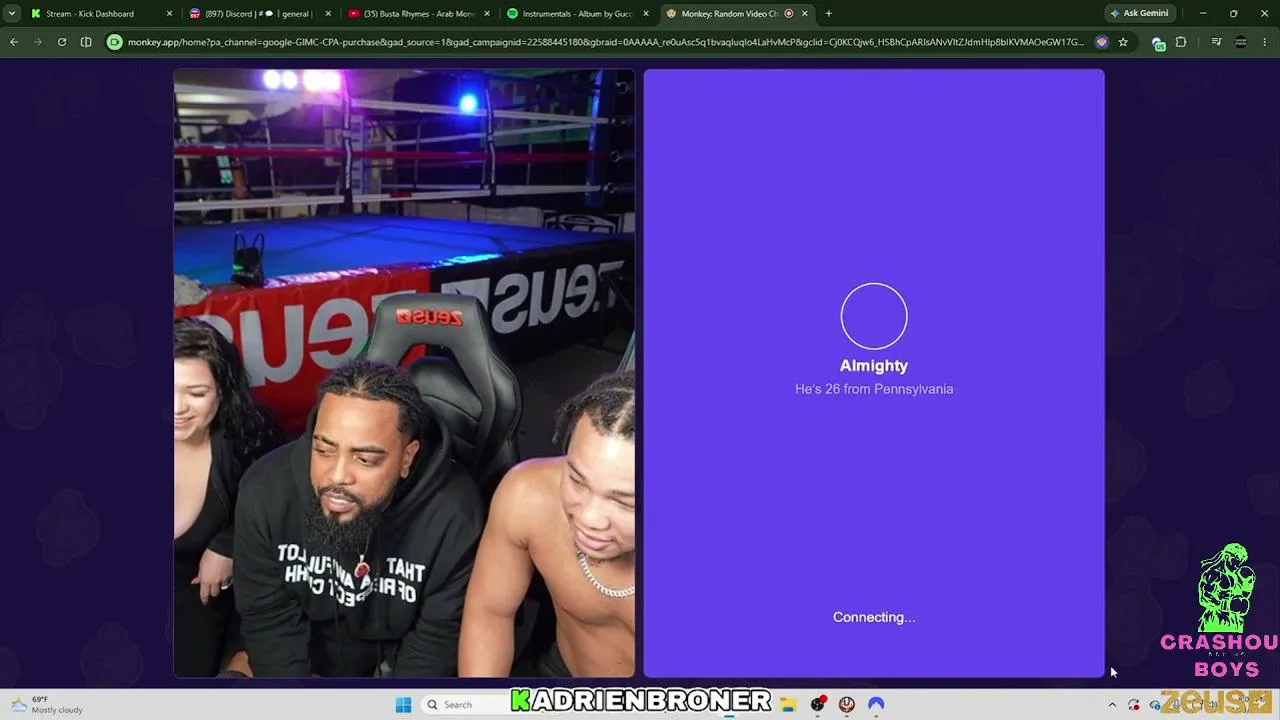The image size is (1280, 720).
Task: Close the Instrumentals Spotify tab
Action: tap(646, 14)
